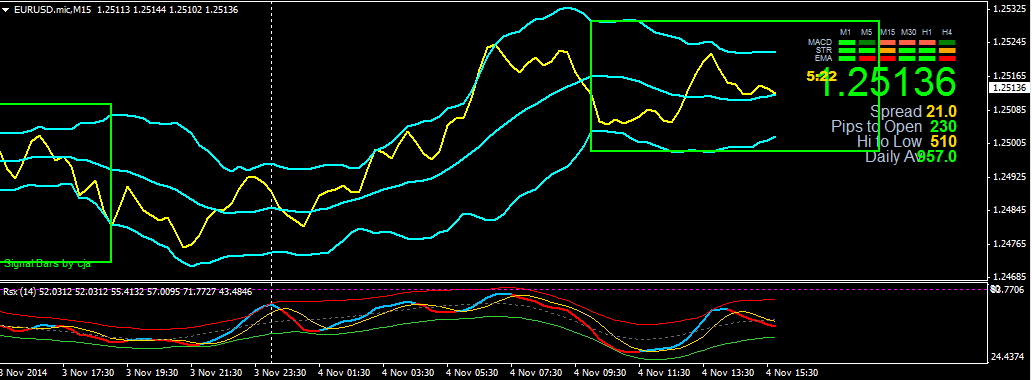This screenshot has width=1032, height=380.
Task: Select the STR M15 orange signal bar
Action: click(x=888, y=50)
